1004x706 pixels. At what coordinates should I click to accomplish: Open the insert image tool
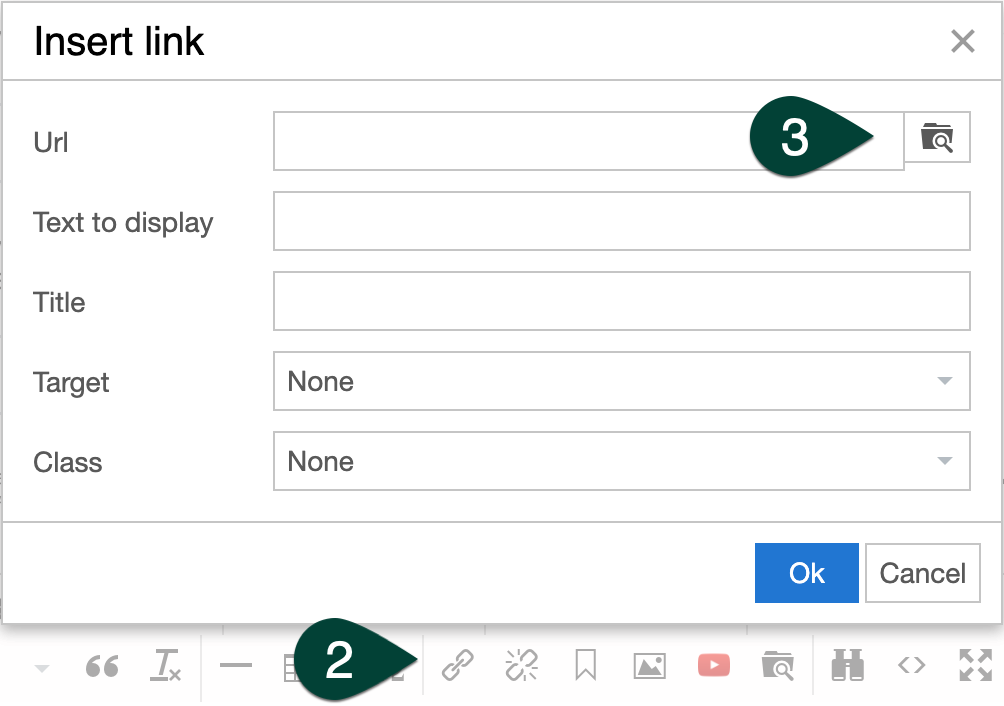[649, 665]
